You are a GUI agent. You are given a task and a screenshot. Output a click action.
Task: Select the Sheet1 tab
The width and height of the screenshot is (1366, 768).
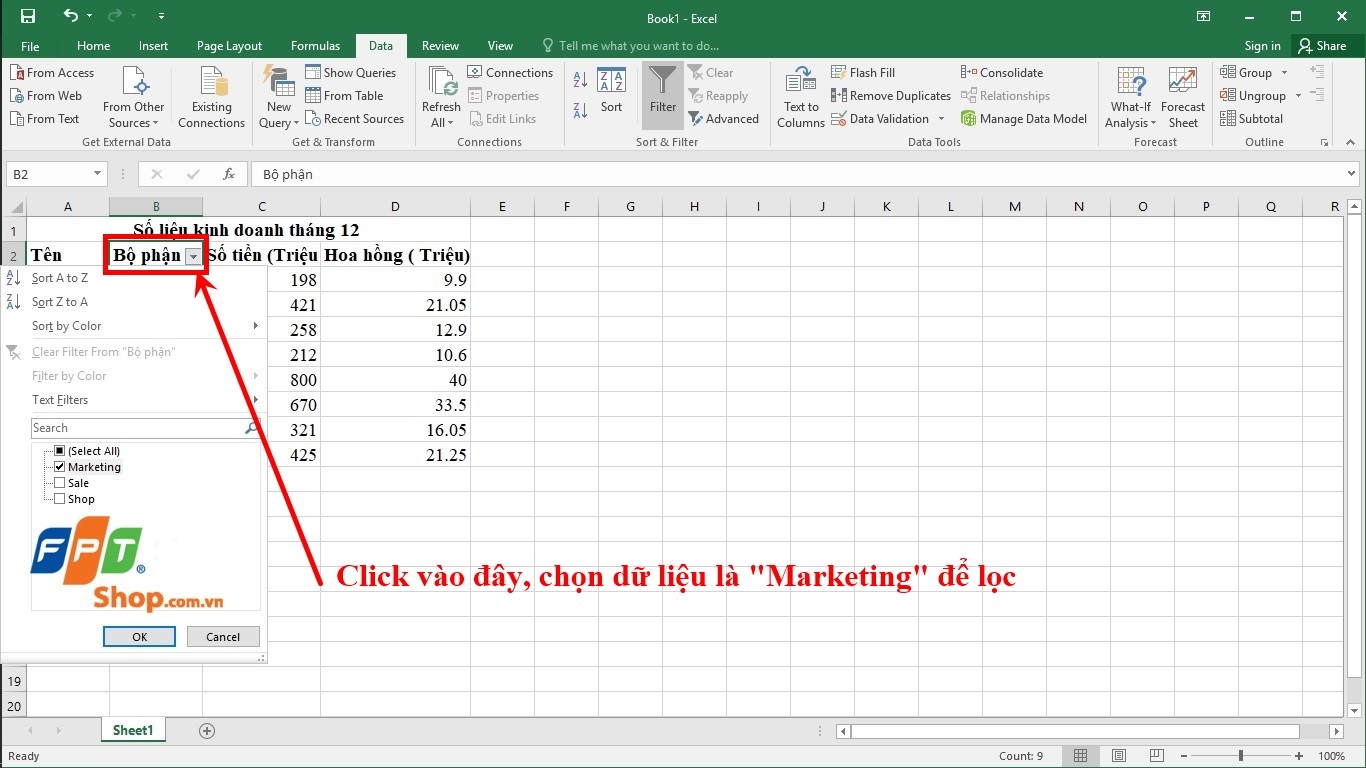(133, 731)
